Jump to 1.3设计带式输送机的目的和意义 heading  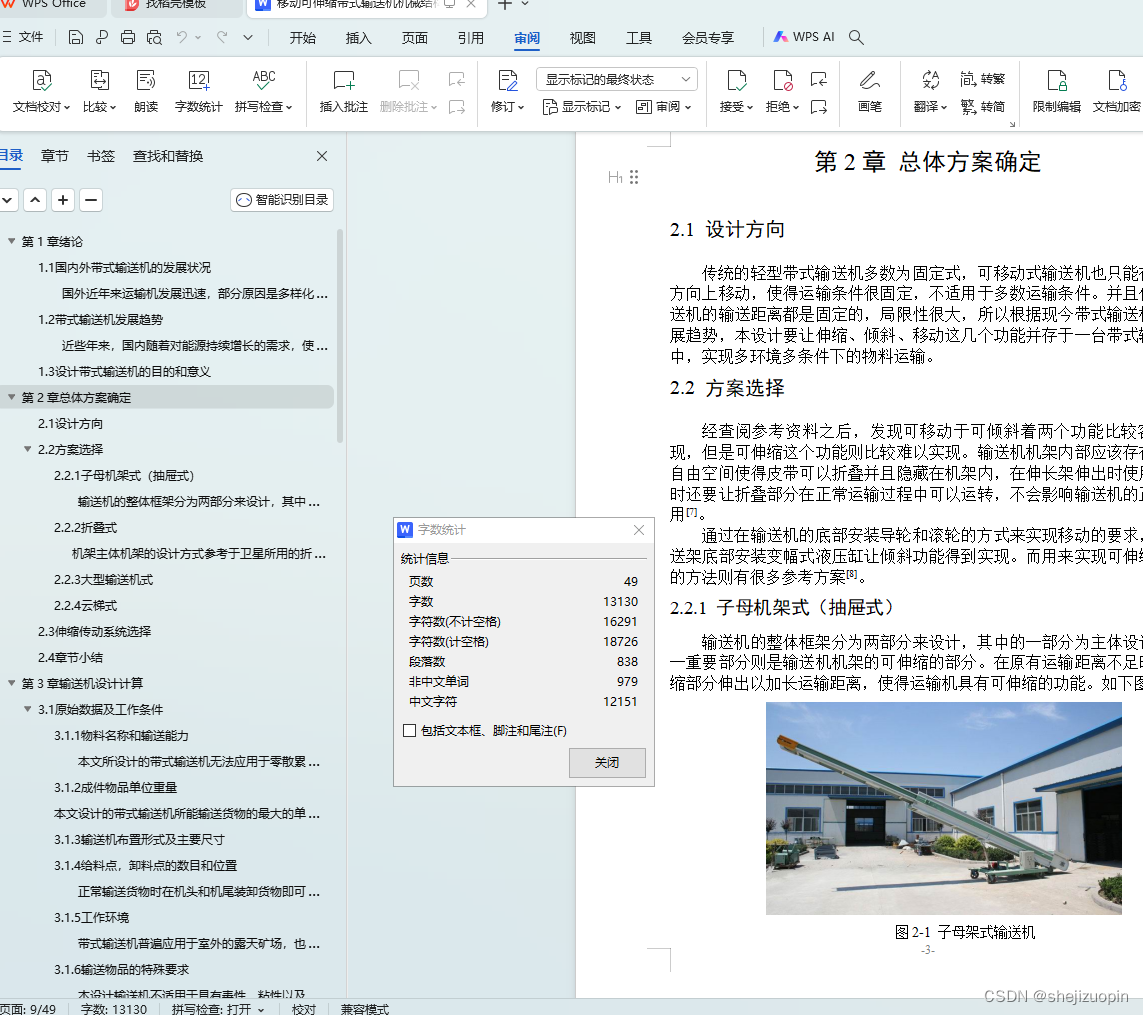point(124,371)
